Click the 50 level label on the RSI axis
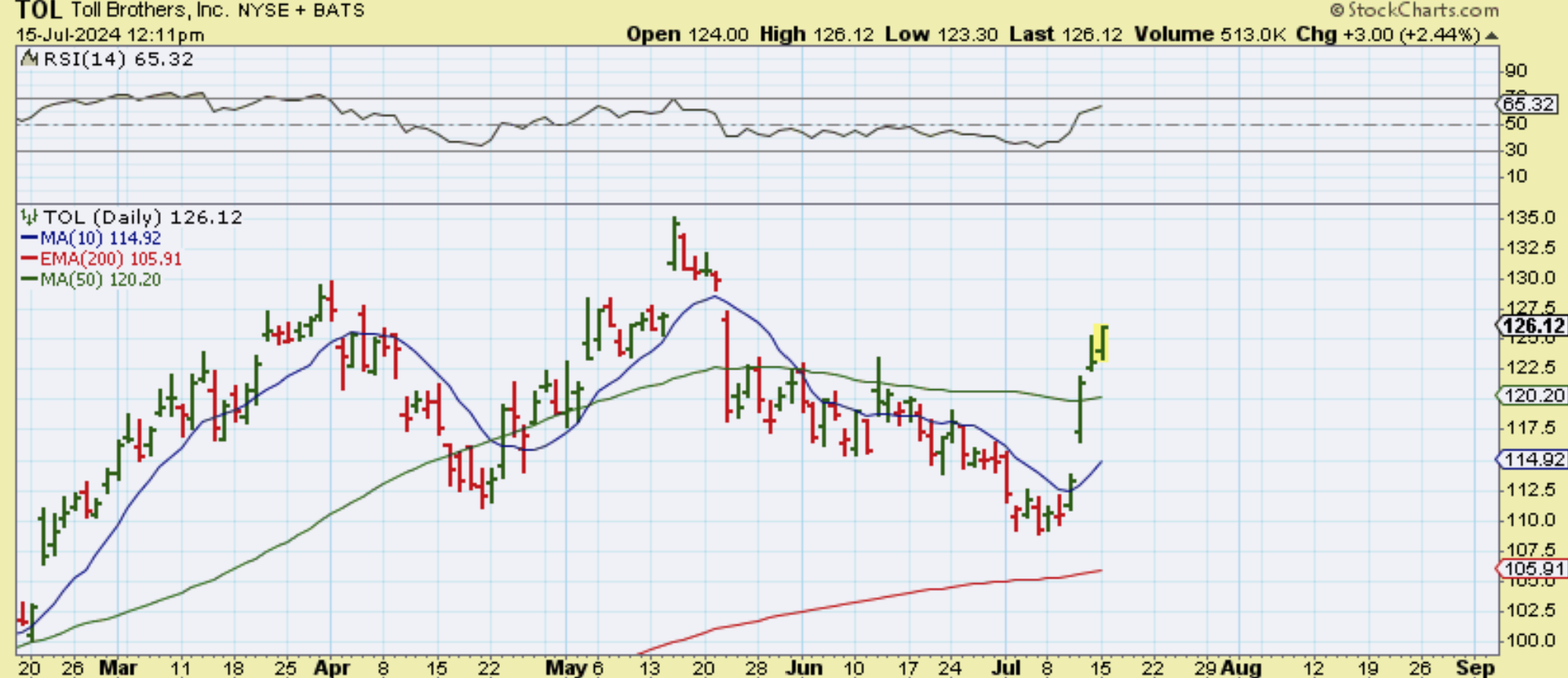Viewport: 1568px width, 678px height. 1516,123
